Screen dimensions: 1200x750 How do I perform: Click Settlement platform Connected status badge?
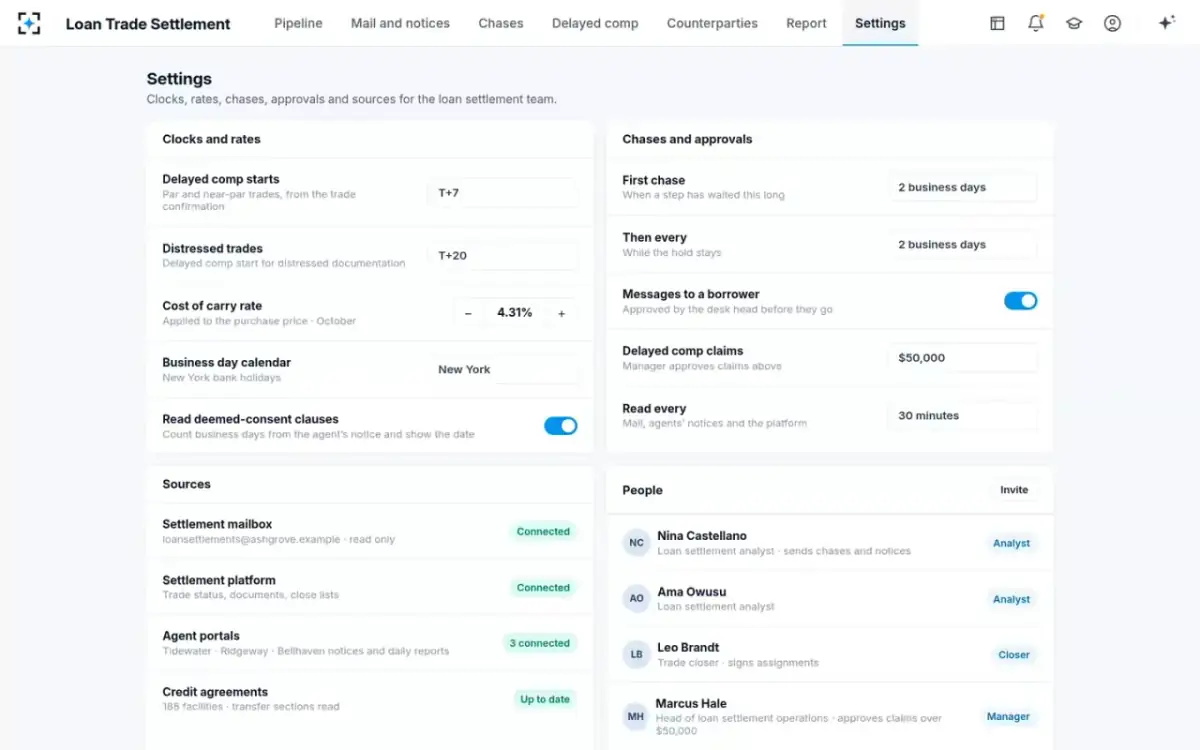543,588
